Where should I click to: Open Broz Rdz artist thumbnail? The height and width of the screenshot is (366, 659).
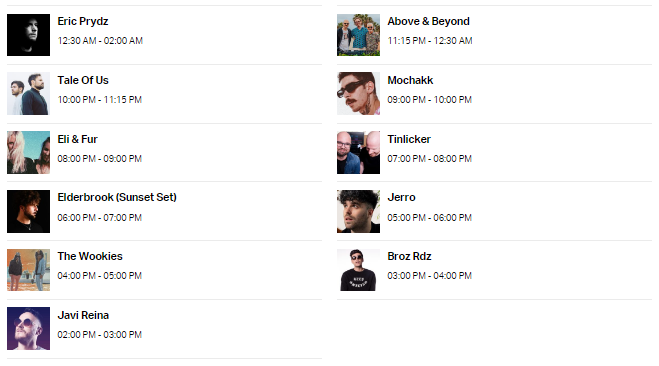[x=358, y=270]
